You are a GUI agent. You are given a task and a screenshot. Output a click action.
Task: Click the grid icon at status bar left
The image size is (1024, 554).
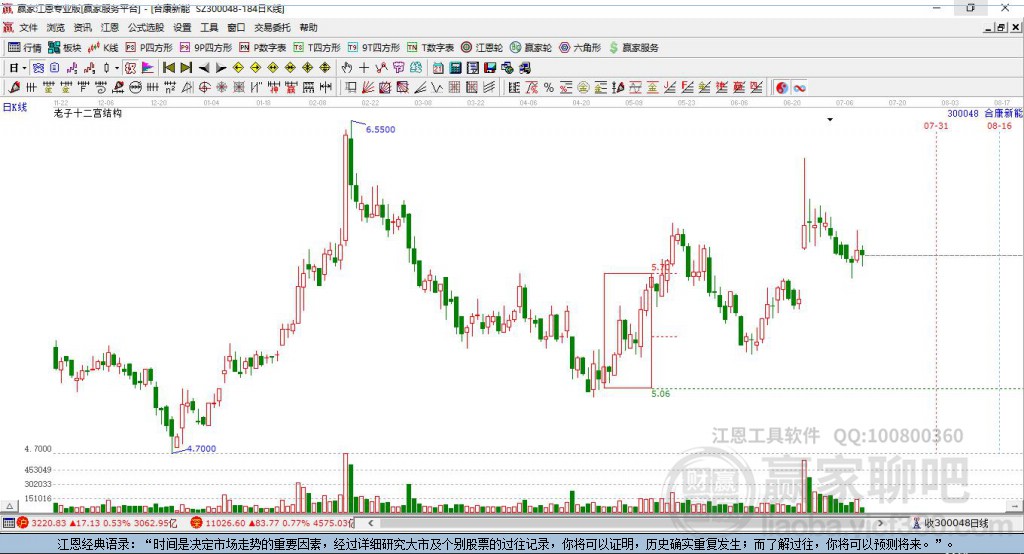click(x=8, y=523)
